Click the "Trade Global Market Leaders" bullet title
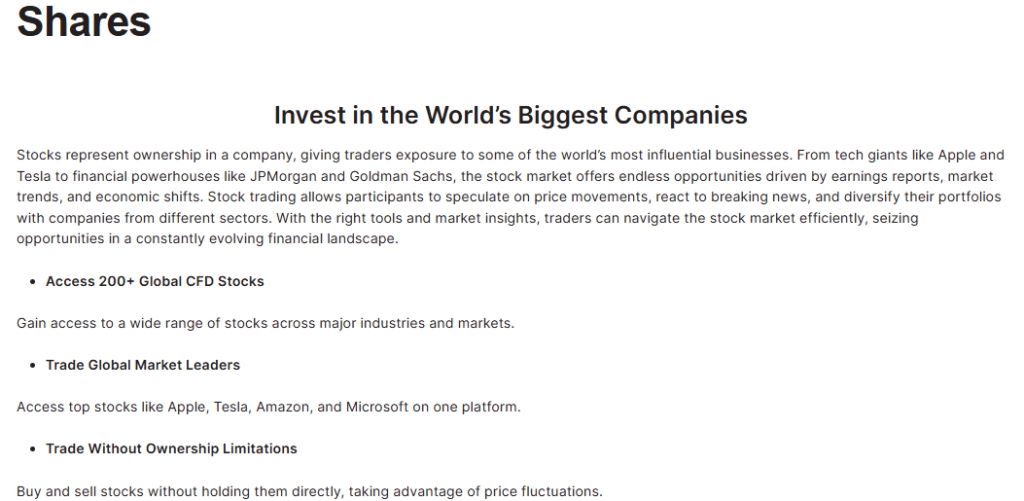The image size is (1024, 501). tap(143, 365)
